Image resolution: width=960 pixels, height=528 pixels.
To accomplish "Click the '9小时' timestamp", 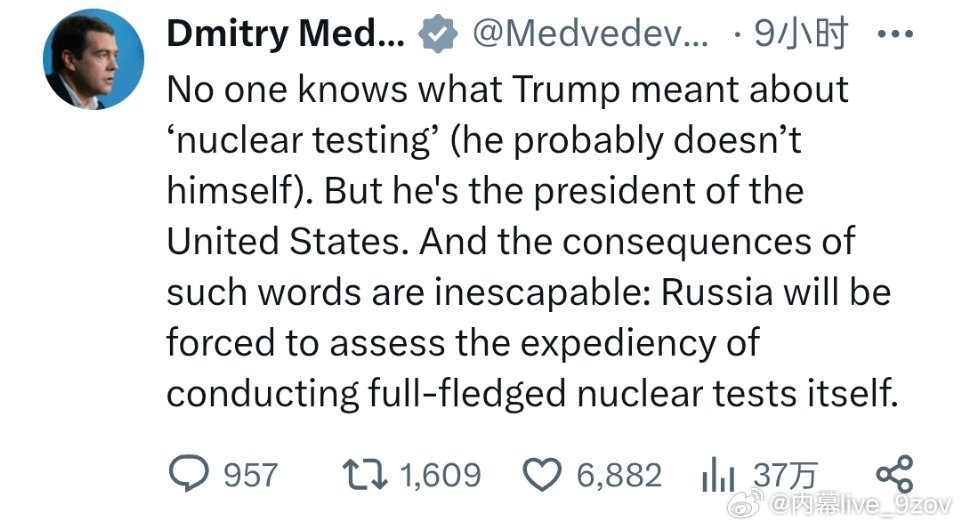I will pyautogui.click(x=801, y=35).
